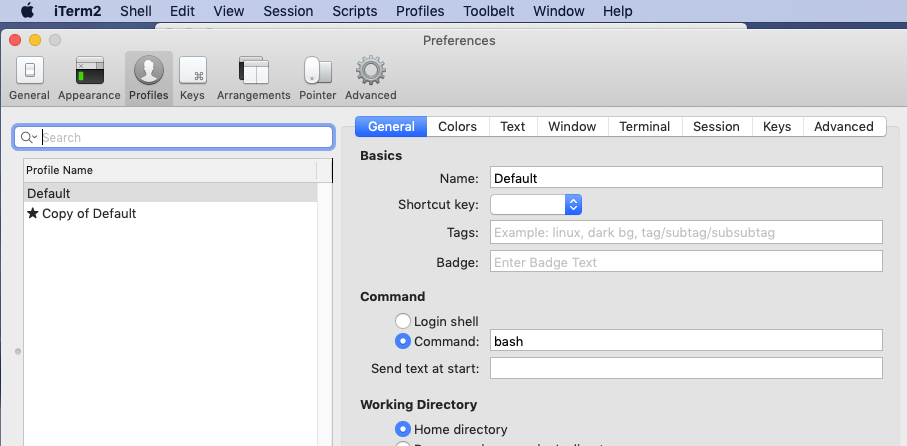This screenshot has height=446, width=907.
Task: Open the Window menu
Action: pyautogui.click(x=559, y=11)
